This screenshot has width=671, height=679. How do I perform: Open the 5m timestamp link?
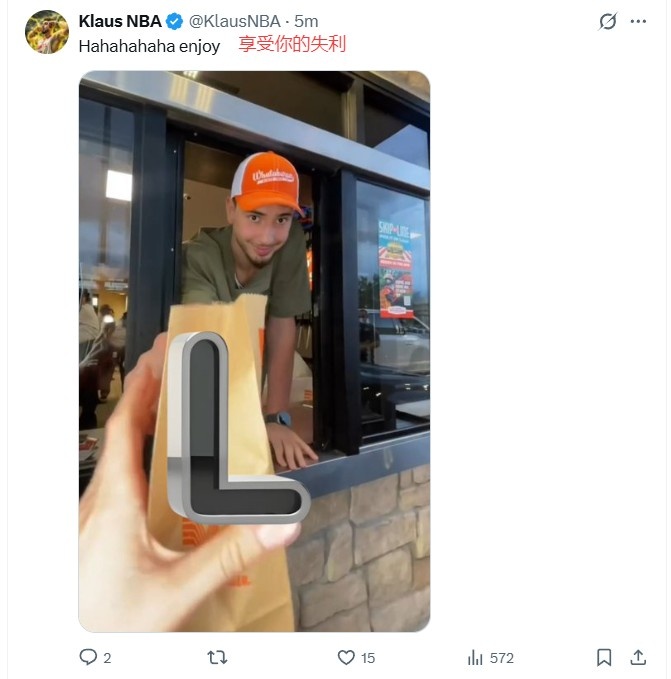tap(306, 21)
